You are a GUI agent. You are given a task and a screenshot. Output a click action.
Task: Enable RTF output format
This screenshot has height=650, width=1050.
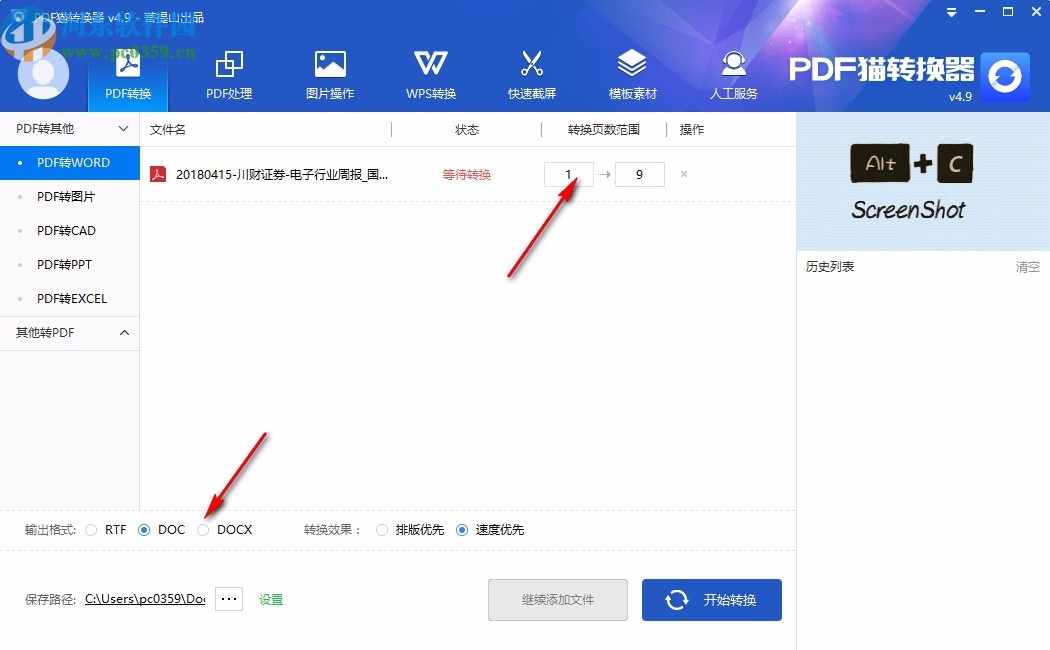pos(91,530)
